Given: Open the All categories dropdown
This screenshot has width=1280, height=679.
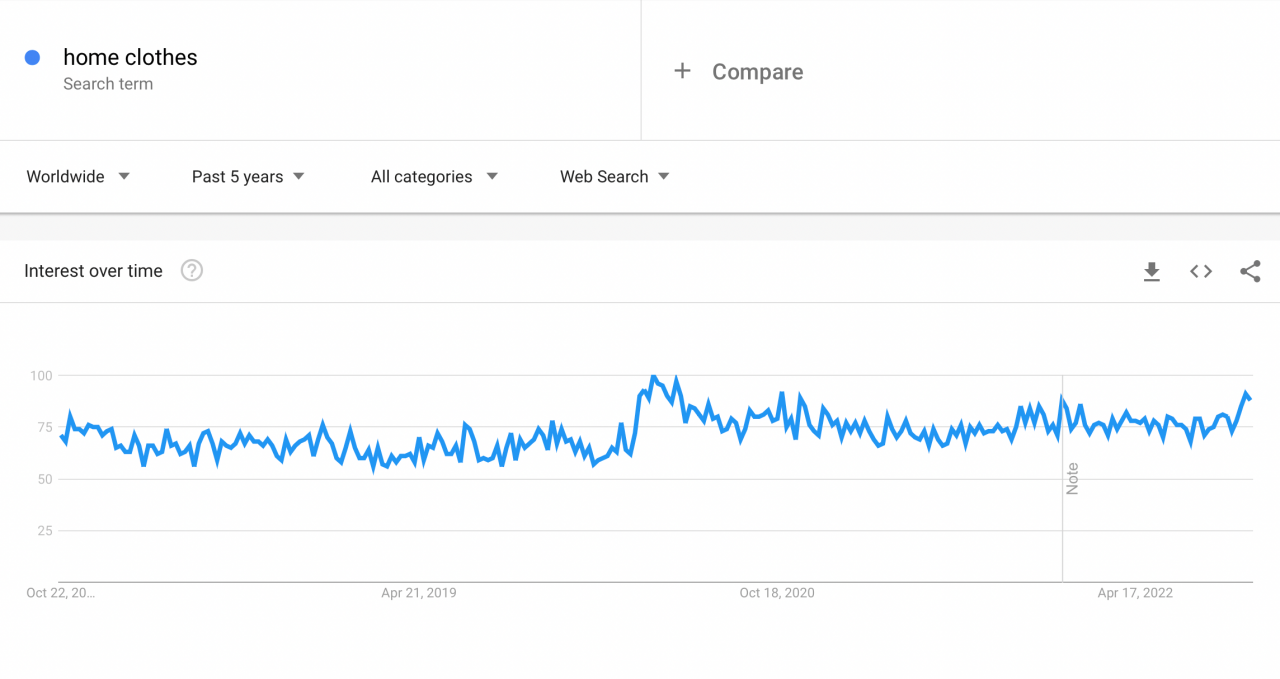Looking at the screenshot, I should (x=421, y=176).
